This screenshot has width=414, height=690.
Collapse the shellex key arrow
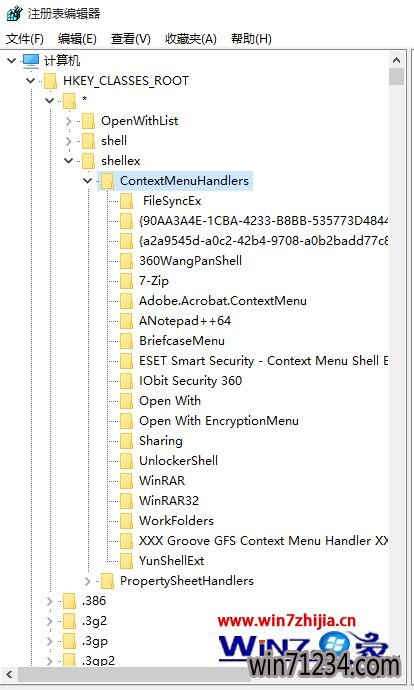click(69, 161)
